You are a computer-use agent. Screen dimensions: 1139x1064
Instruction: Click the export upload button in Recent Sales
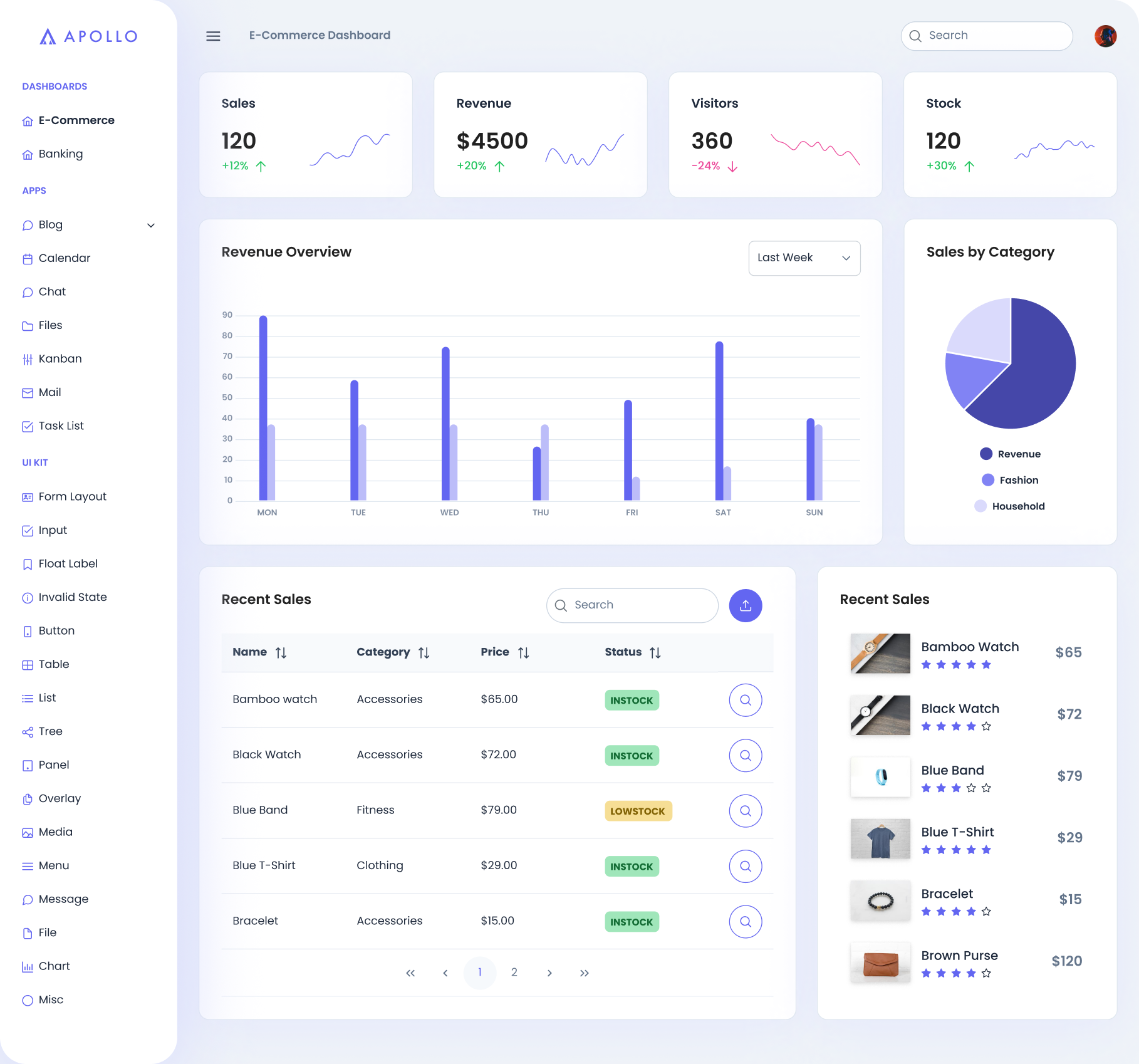(x=746, y=605)
